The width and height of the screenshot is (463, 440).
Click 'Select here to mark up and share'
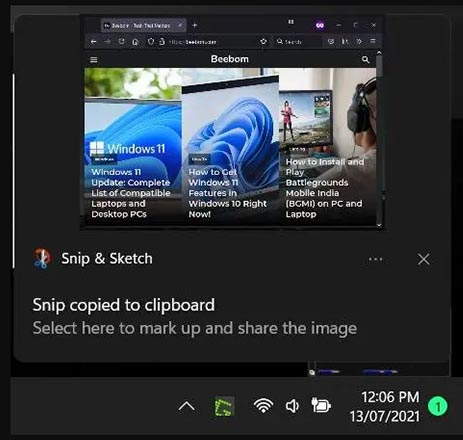pyautogui.click(x=195, y=328)
